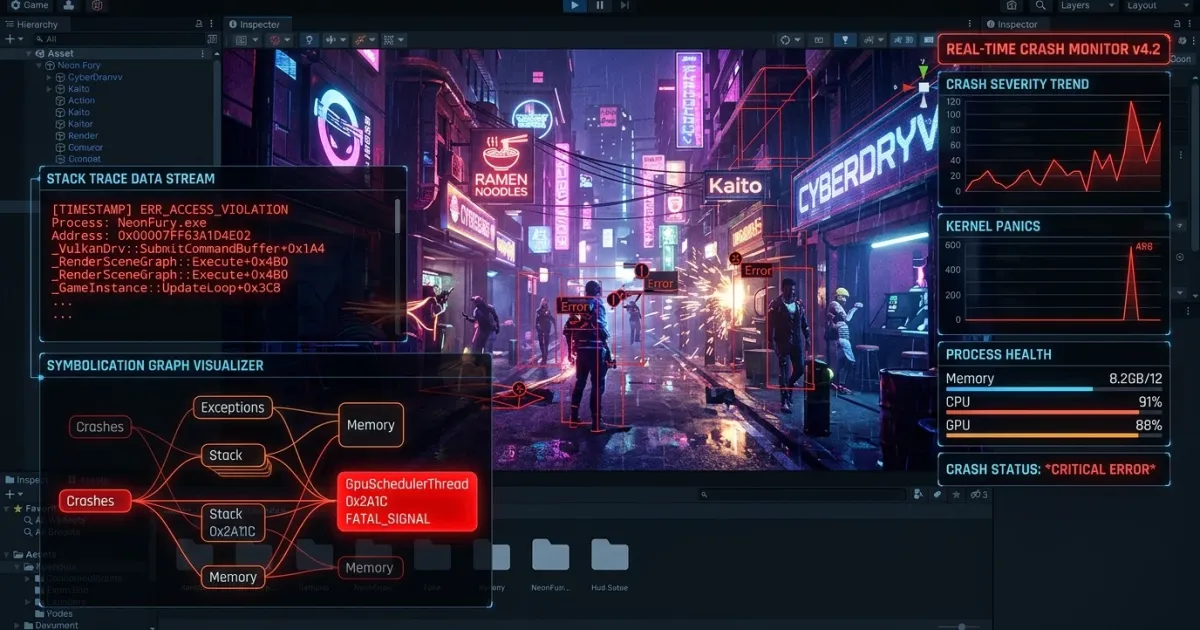Viewport: 1200px width, 630px height.
Task: Open the red globe draw mode dropdown
Action: (x=280, y=40)
